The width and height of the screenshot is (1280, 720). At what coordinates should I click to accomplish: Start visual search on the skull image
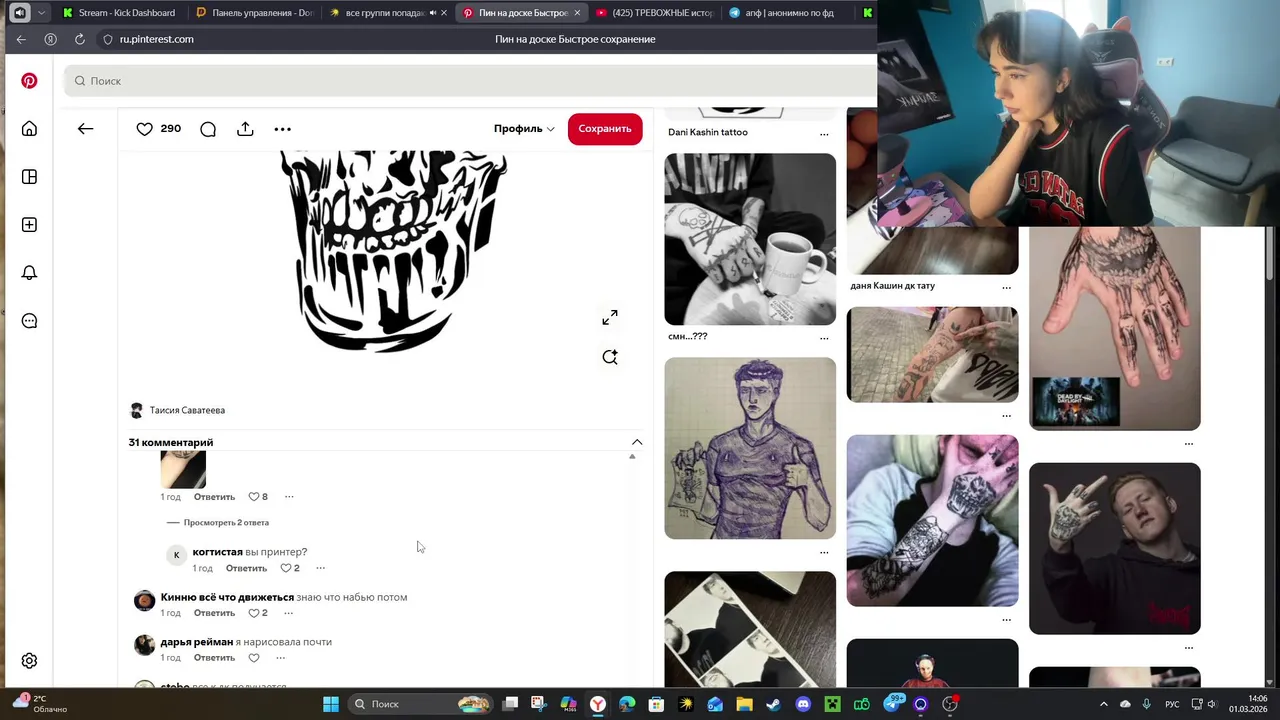(610, 357)
